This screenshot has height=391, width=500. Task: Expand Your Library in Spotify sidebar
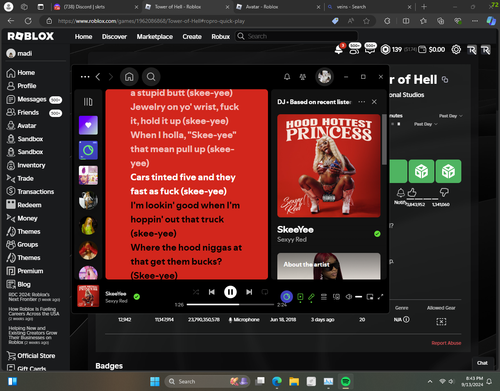coord(88,102)
